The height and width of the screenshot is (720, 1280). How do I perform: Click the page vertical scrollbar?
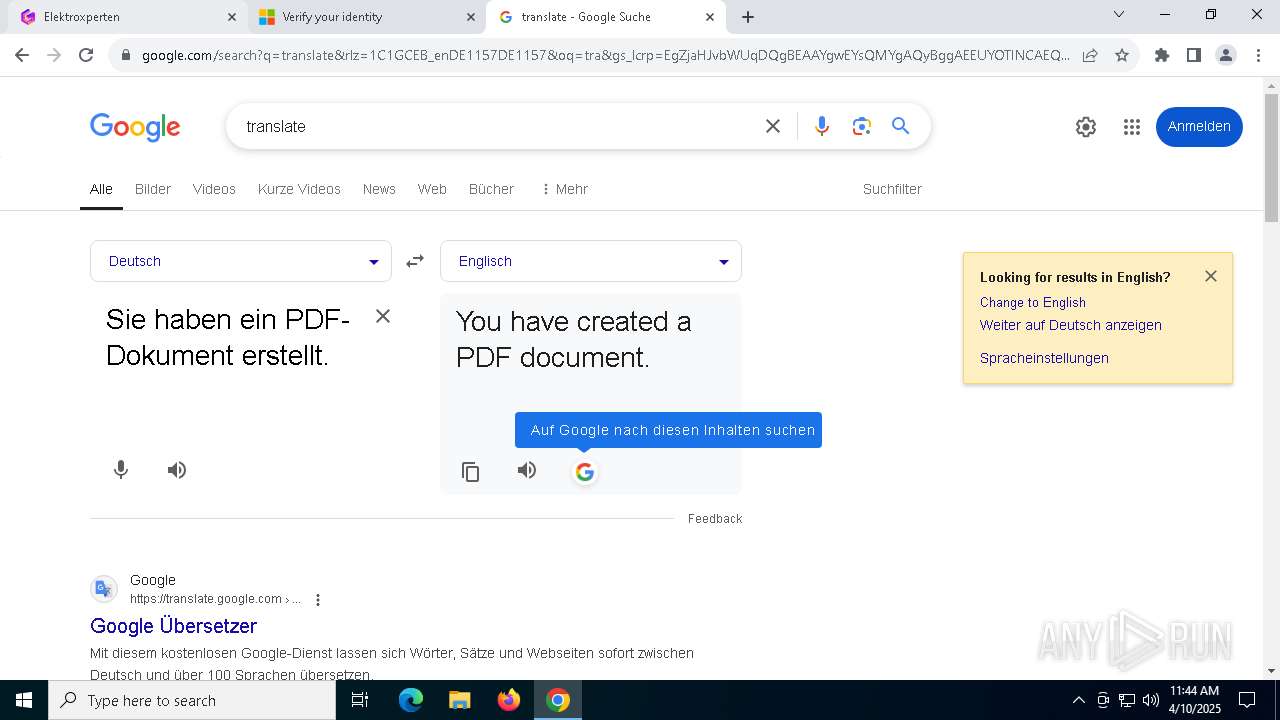[1271, 158]
